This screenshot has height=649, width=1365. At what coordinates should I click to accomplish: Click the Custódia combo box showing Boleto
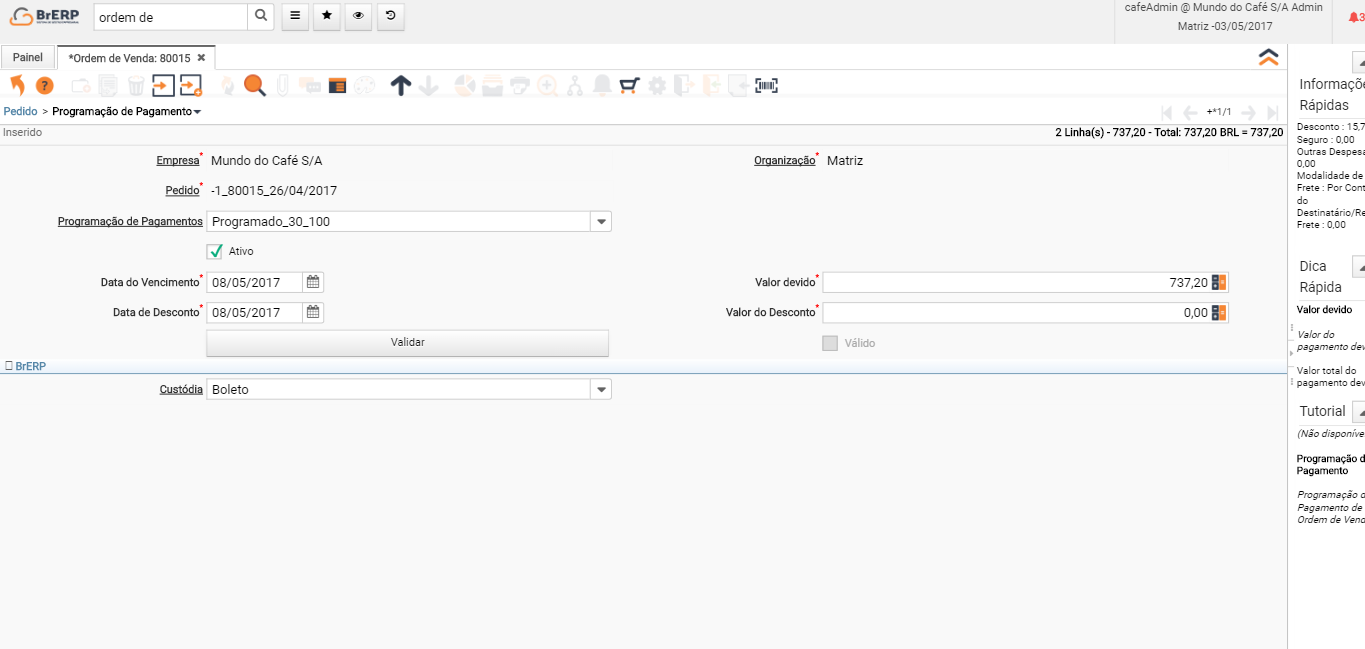[x=399, y=390]
